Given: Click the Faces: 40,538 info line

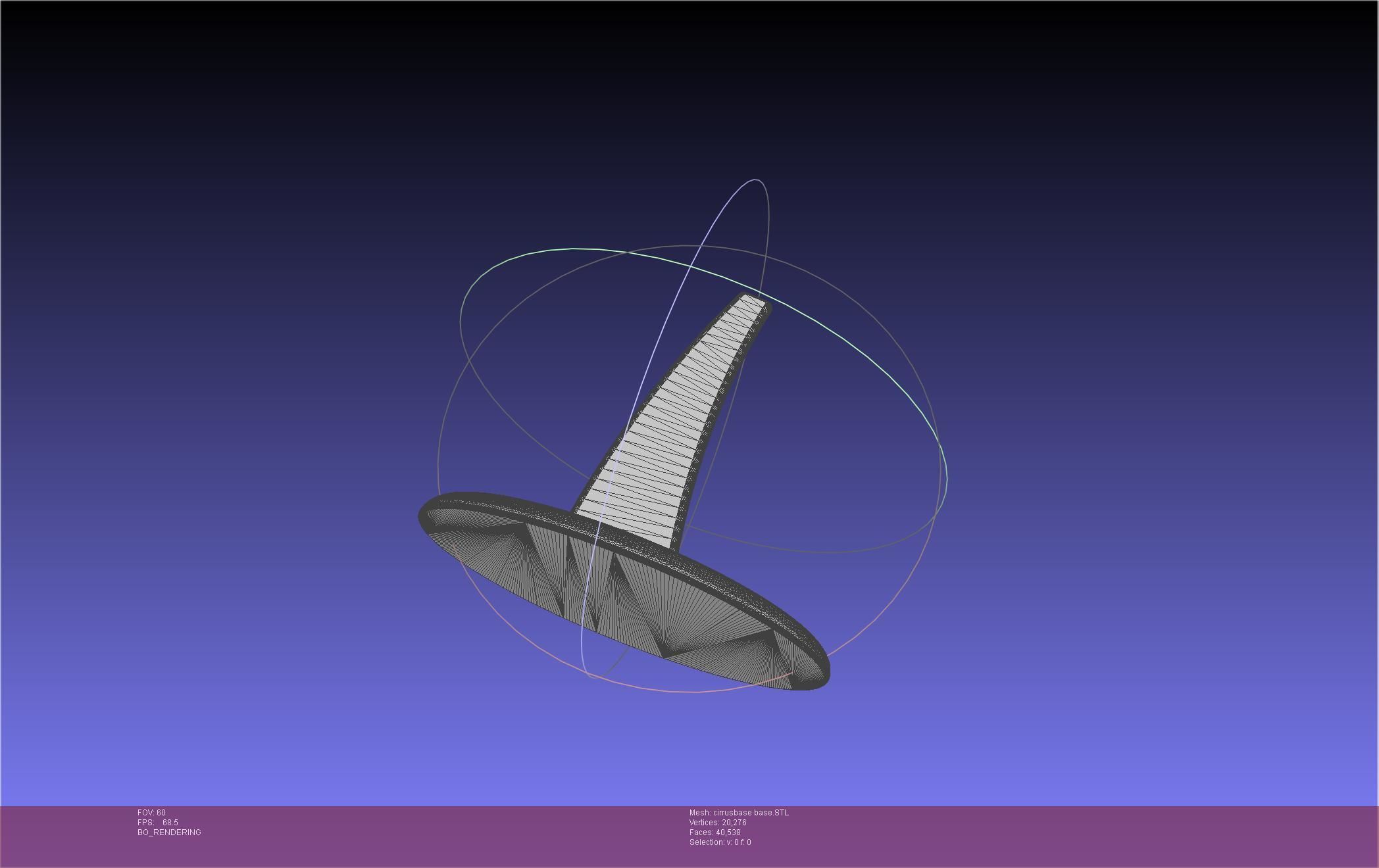Looking at the screenshot, I should point(715,832).
